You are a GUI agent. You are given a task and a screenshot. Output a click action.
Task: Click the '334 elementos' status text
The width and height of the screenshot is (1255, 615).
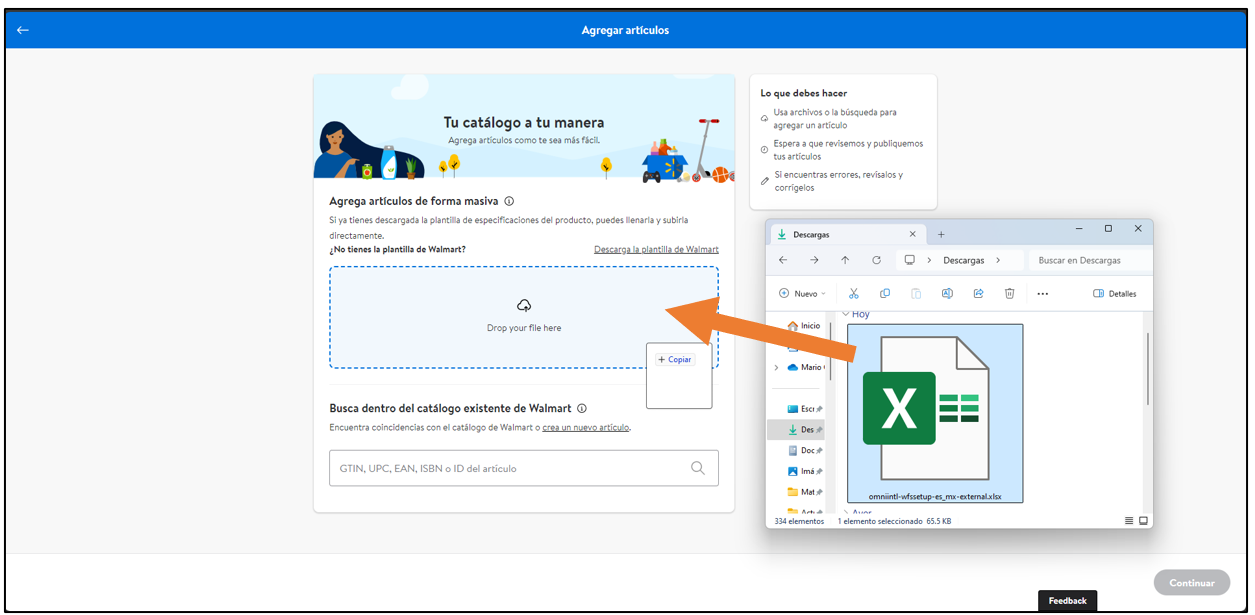799,521
